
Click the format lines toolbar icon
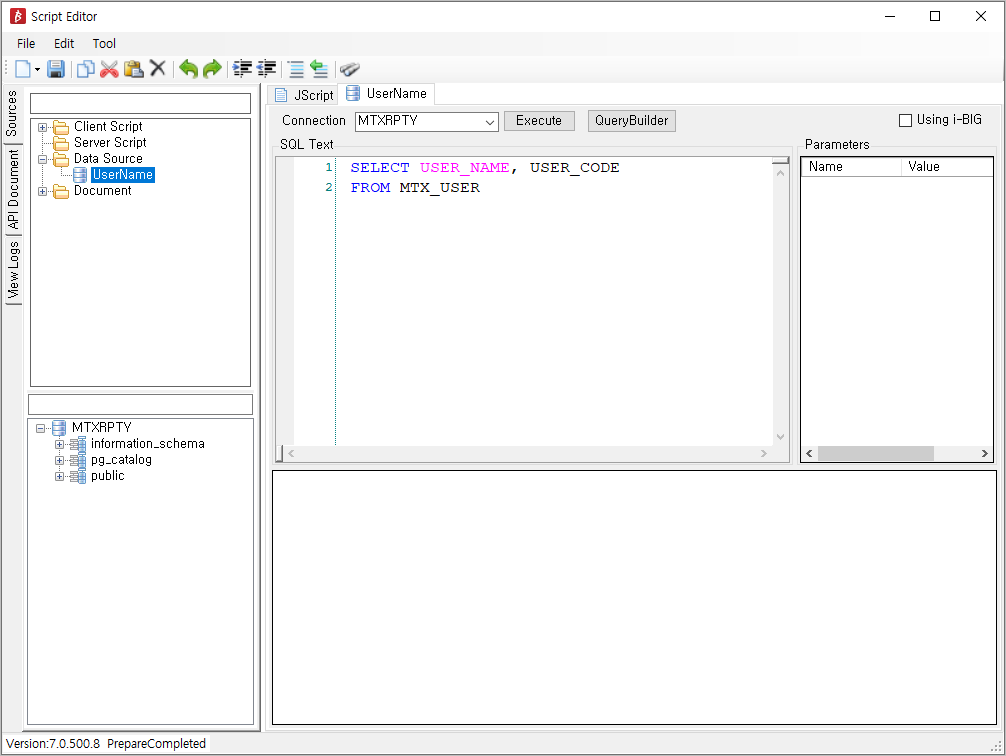(296, 69)
